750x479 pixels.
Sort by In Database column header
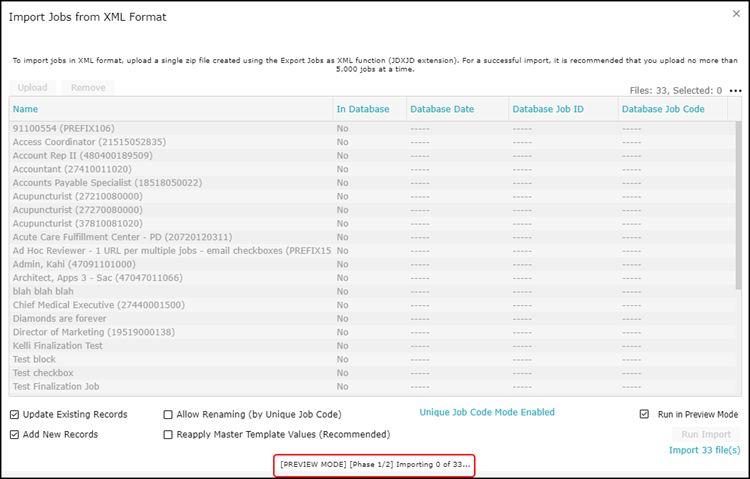pos(362,109)
